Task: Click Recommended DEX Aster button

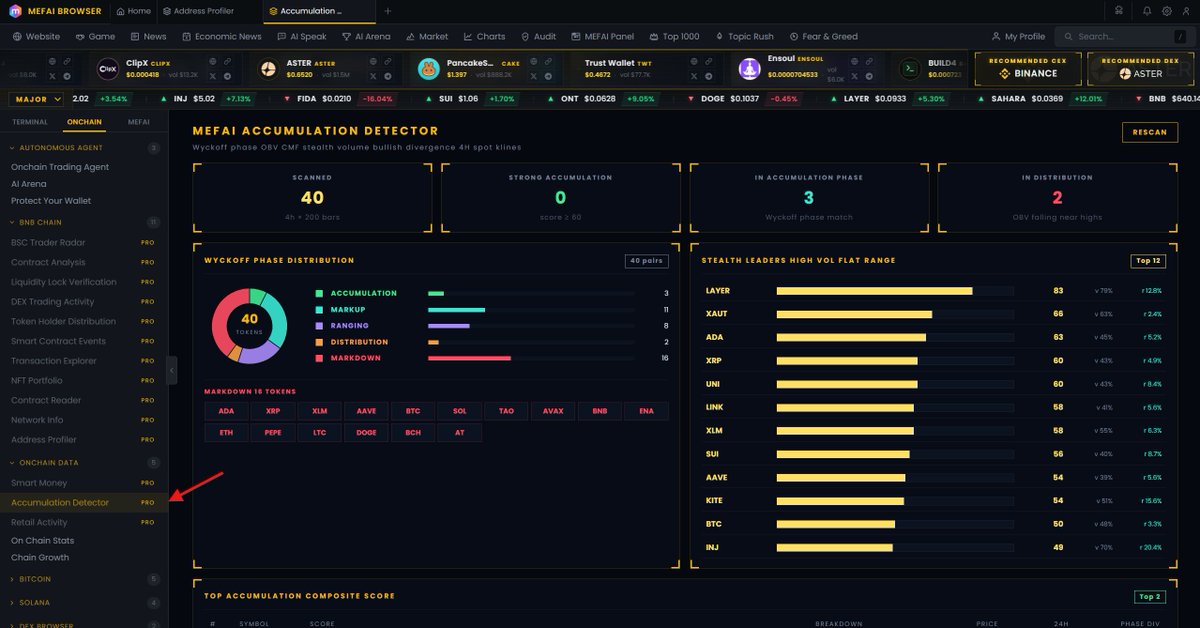Action: [x=1140, y=68]
